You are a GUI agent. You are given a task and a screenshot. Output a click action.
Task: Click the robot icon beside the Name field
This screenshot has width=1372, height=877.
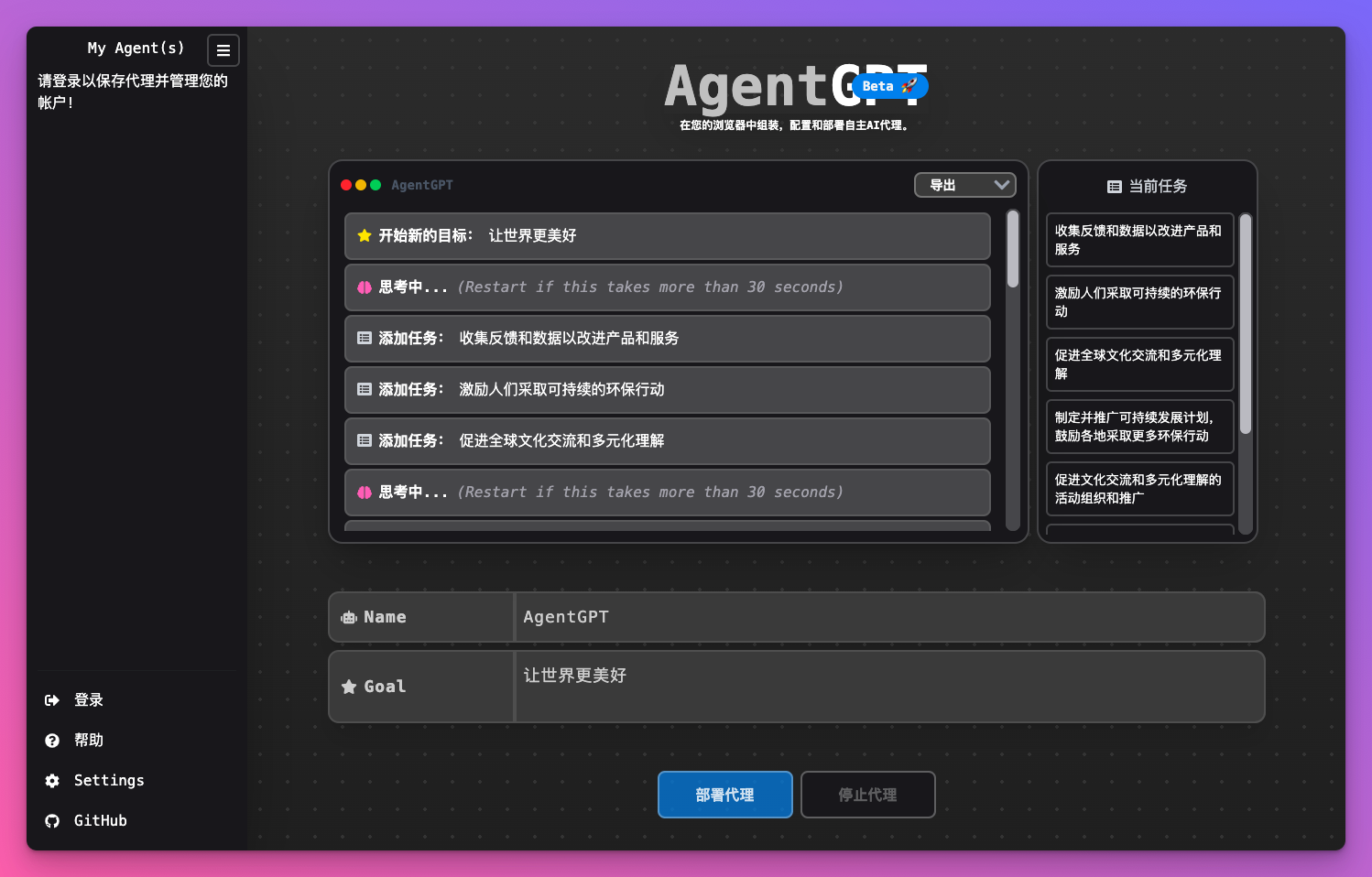[x=349, y=616]
